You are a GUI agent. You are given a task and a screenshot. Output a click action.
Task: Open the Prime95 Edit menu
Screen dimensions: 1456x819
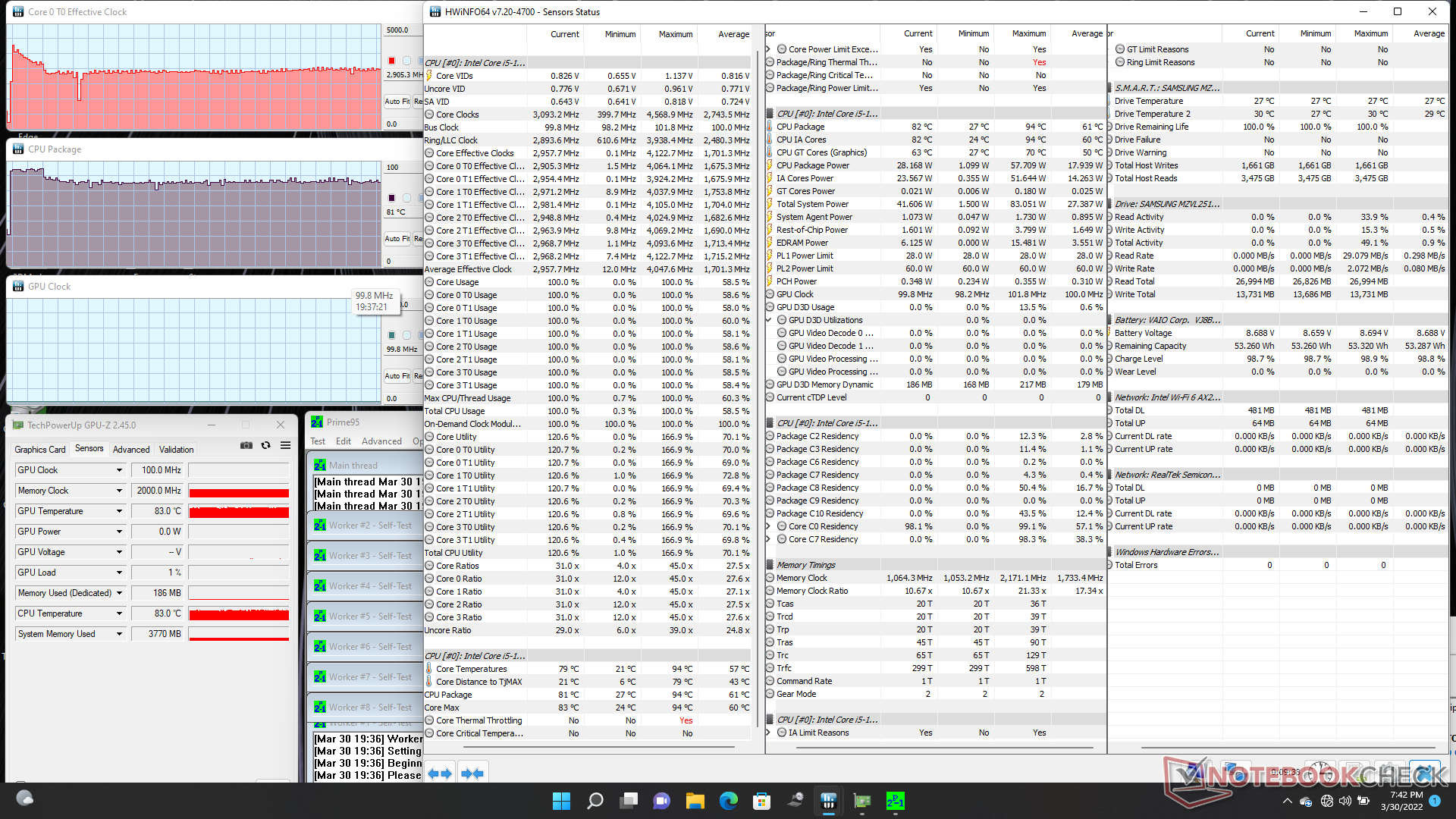(x=344, y=441)
